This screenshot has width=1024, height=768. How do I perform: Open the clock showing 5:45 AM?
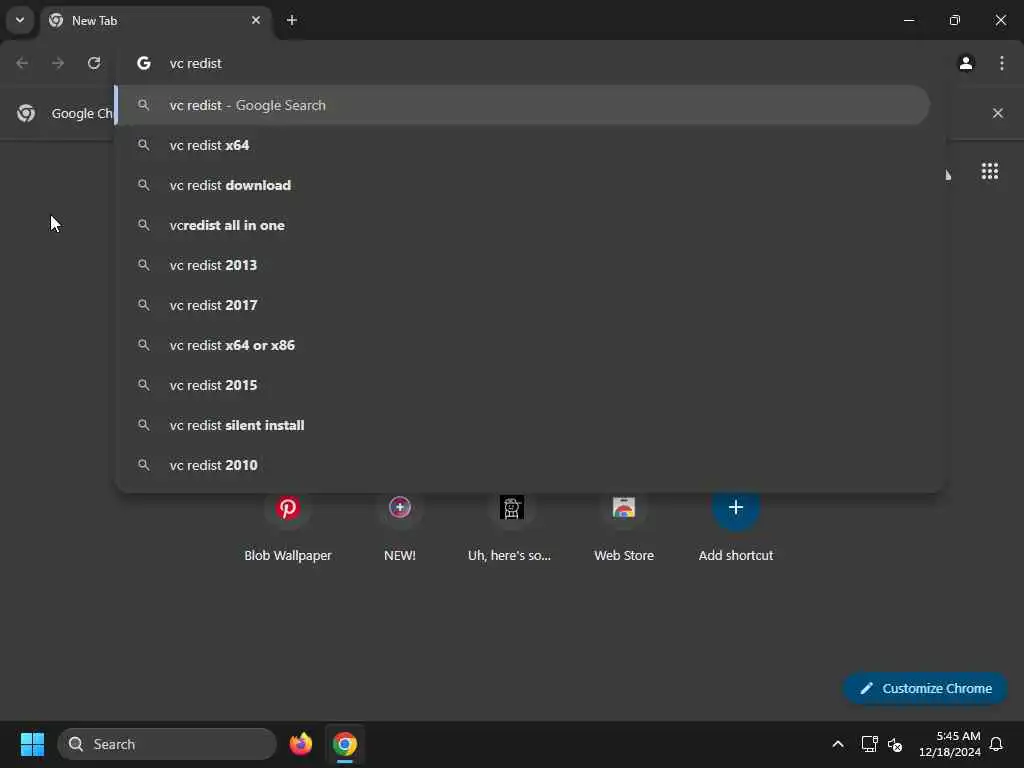coord(950,744)
